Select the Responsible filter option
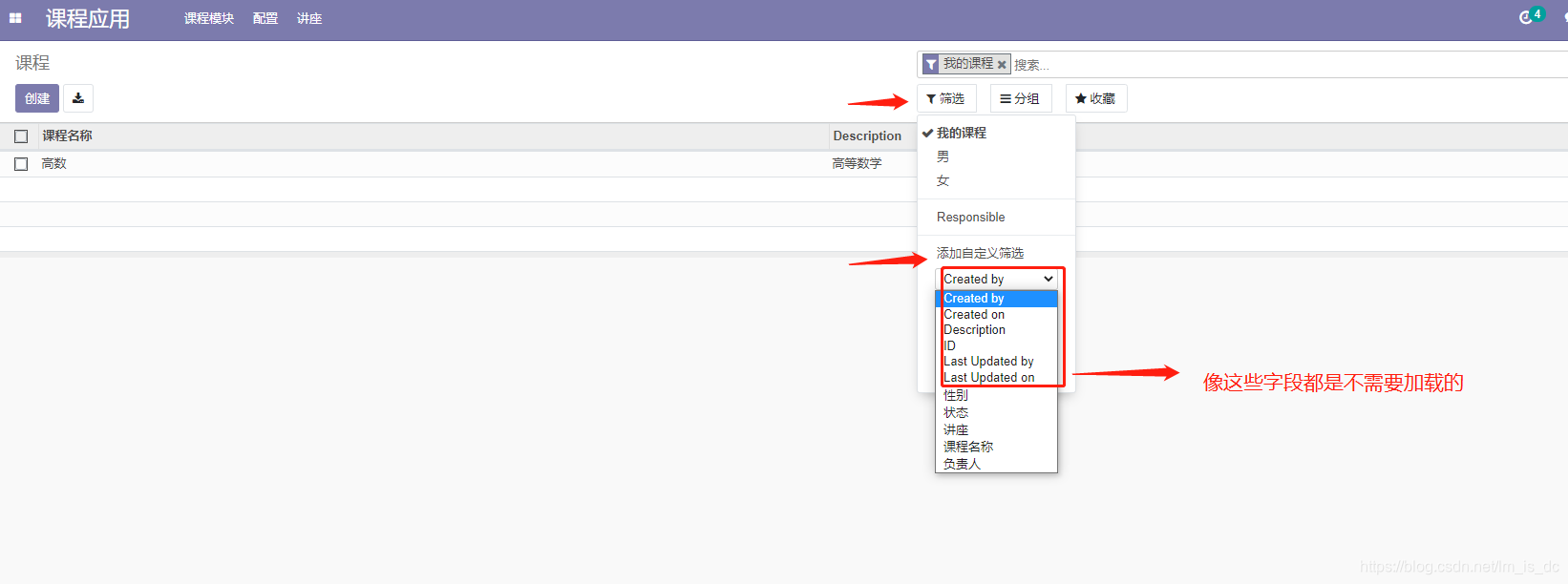Viewport: 1568px width, 584px height. [970, 217]
